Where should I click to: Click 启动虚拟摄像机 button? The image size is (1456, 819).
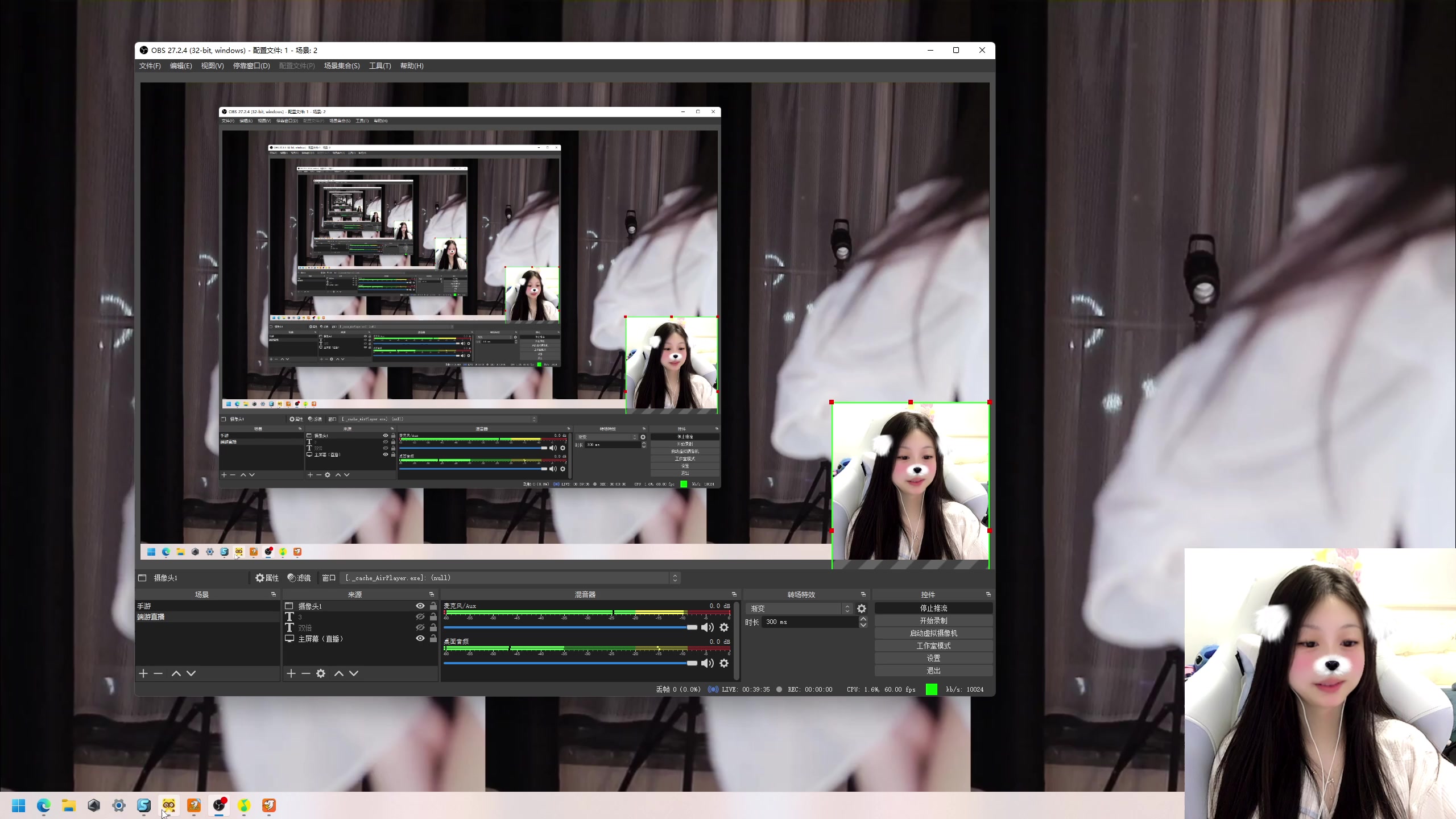click(934, 633)
